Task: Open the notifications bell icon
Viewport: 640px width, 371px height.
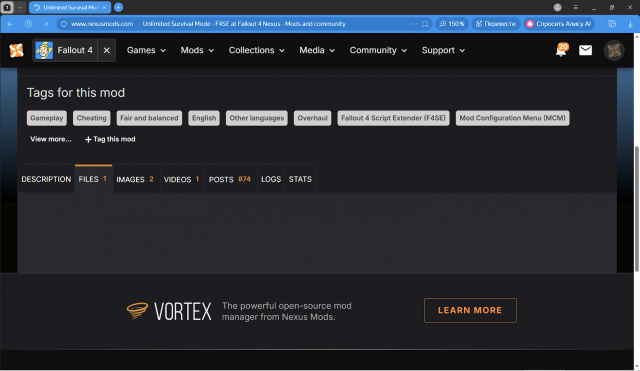Action: (561, 50)
